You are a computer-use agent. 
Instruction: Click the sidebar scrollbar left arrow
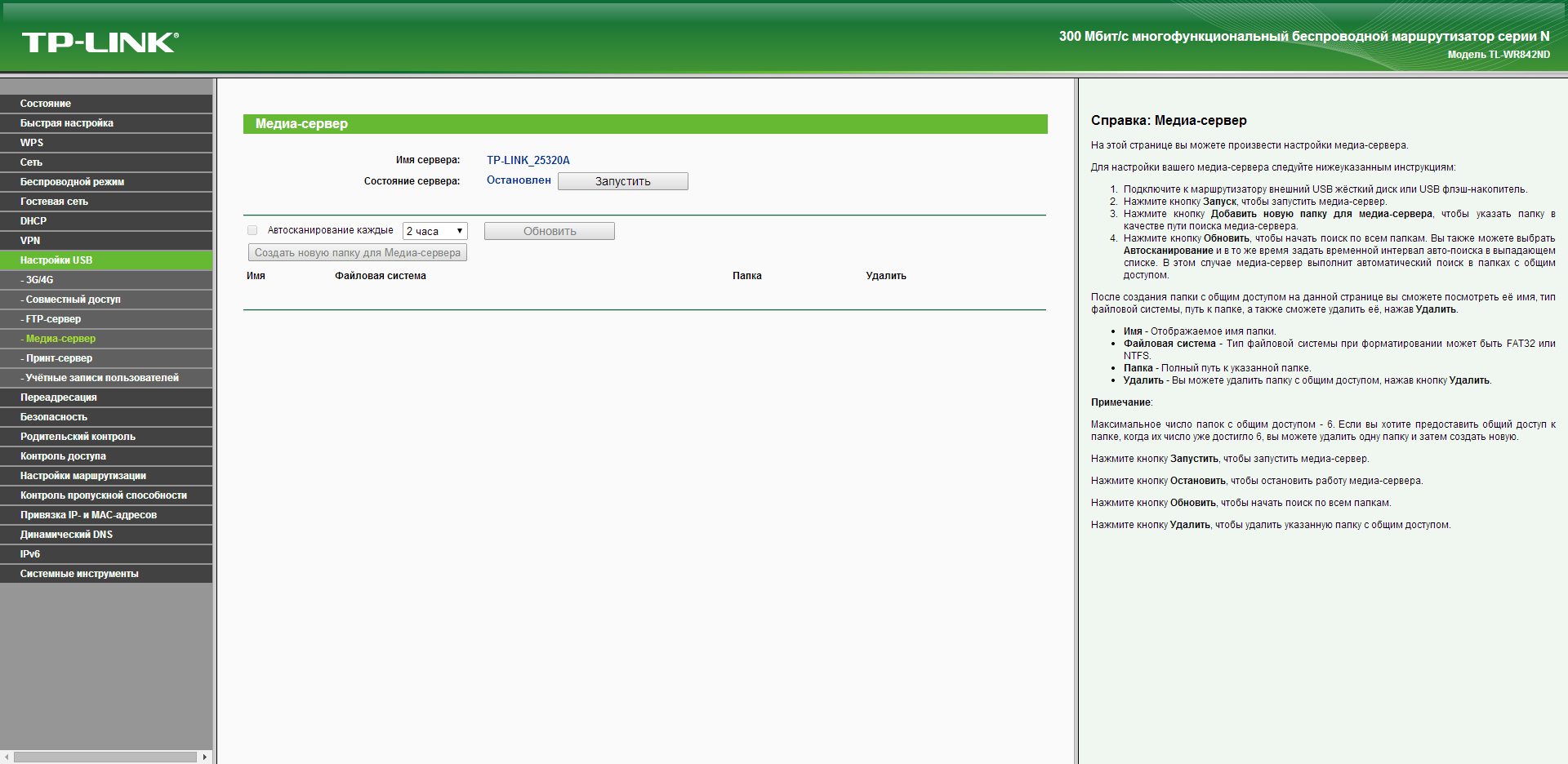(7, 757)
